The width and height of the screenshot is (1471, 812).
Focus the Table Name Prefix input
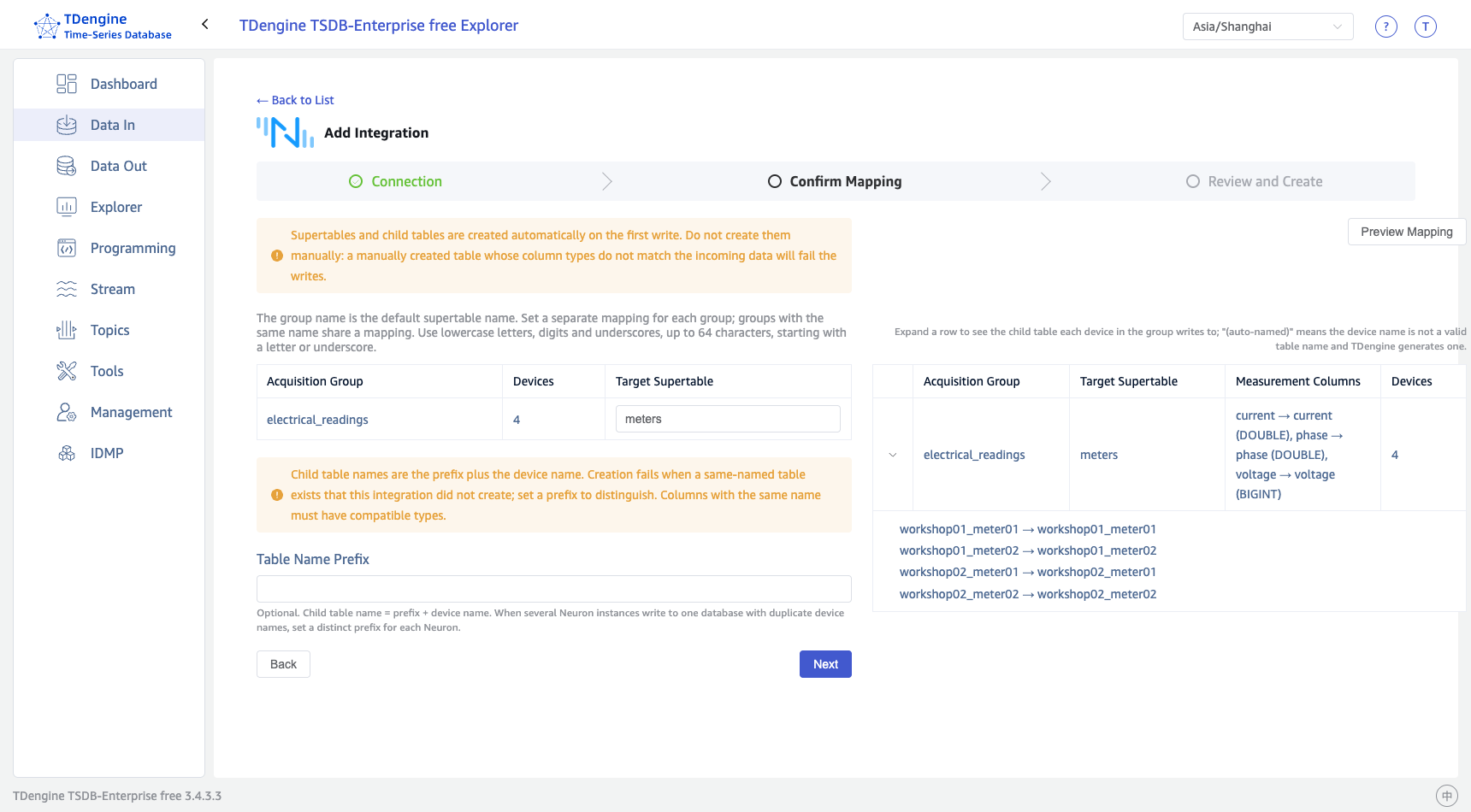pos(554,589)
